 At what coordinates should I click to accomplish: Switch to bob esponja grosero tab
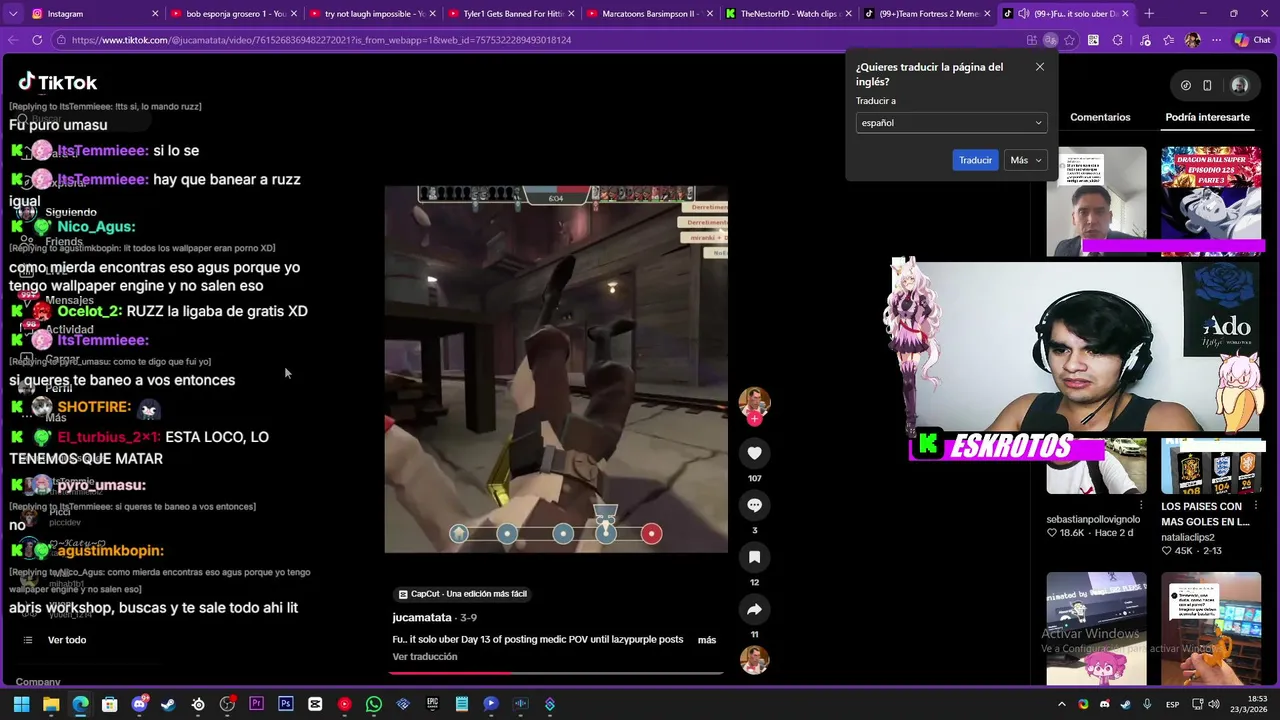click(232, 14)
